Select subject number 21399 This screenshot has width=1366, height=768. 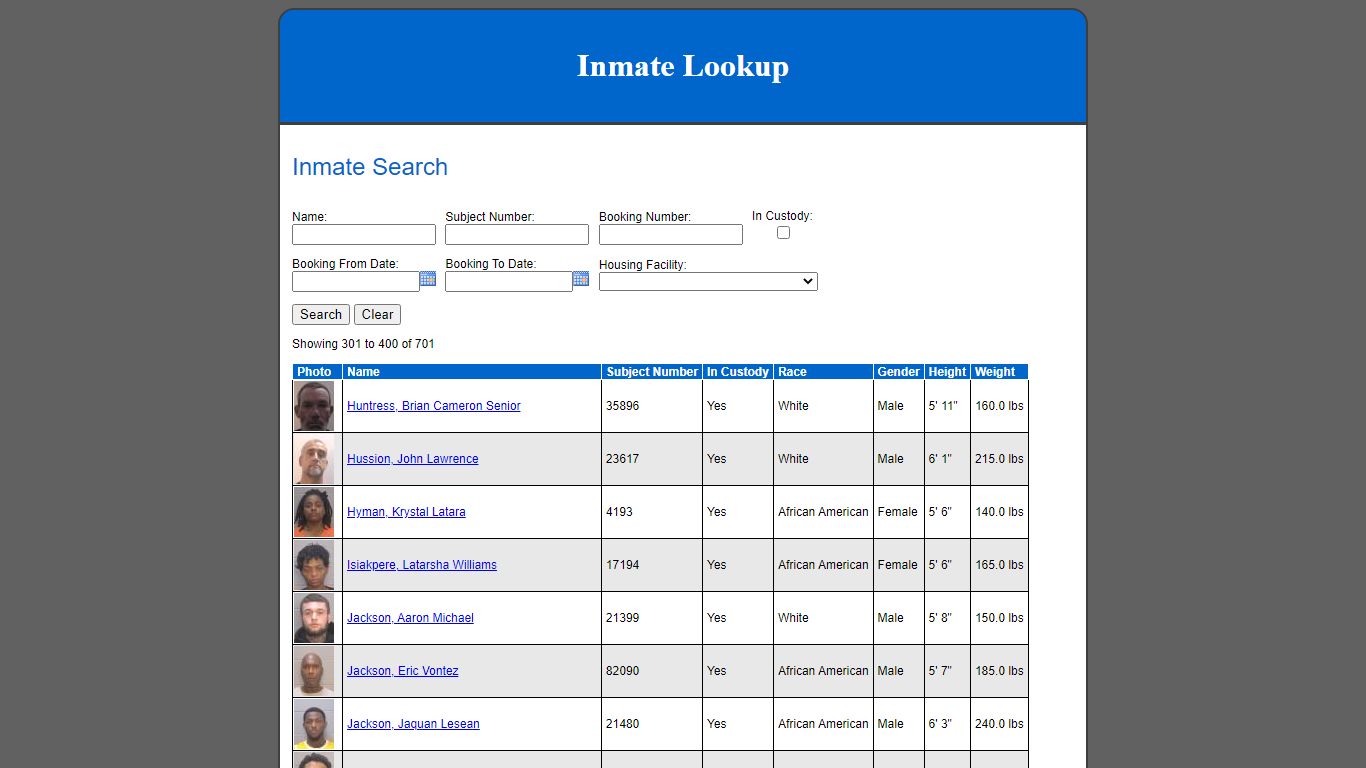tap(622, 618)
